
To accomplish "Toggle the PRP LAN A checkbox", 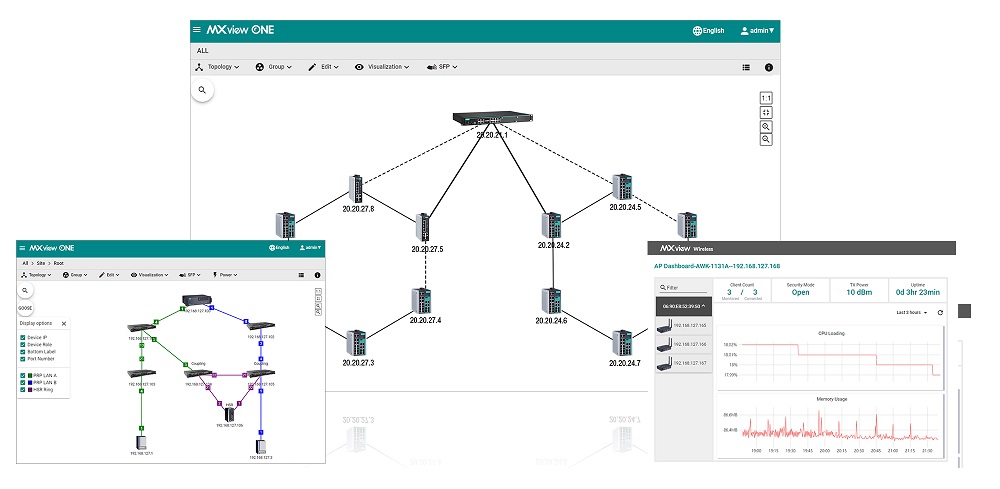I will pyautogui.click(x=23, y=375).
